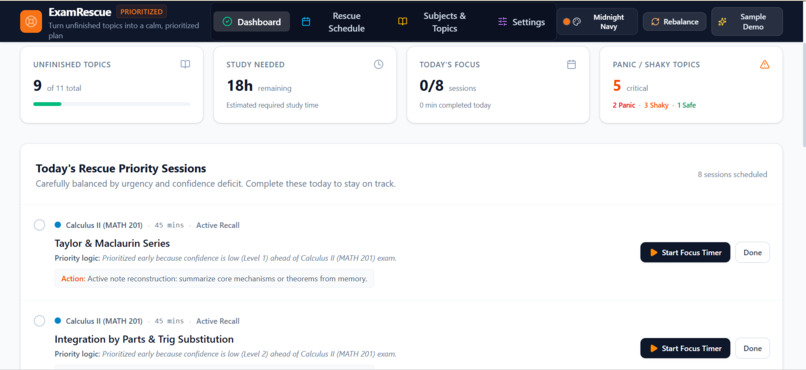Screen dimensions: 806x370
Task: Click the Rebalance button
Action: [674, 22]
